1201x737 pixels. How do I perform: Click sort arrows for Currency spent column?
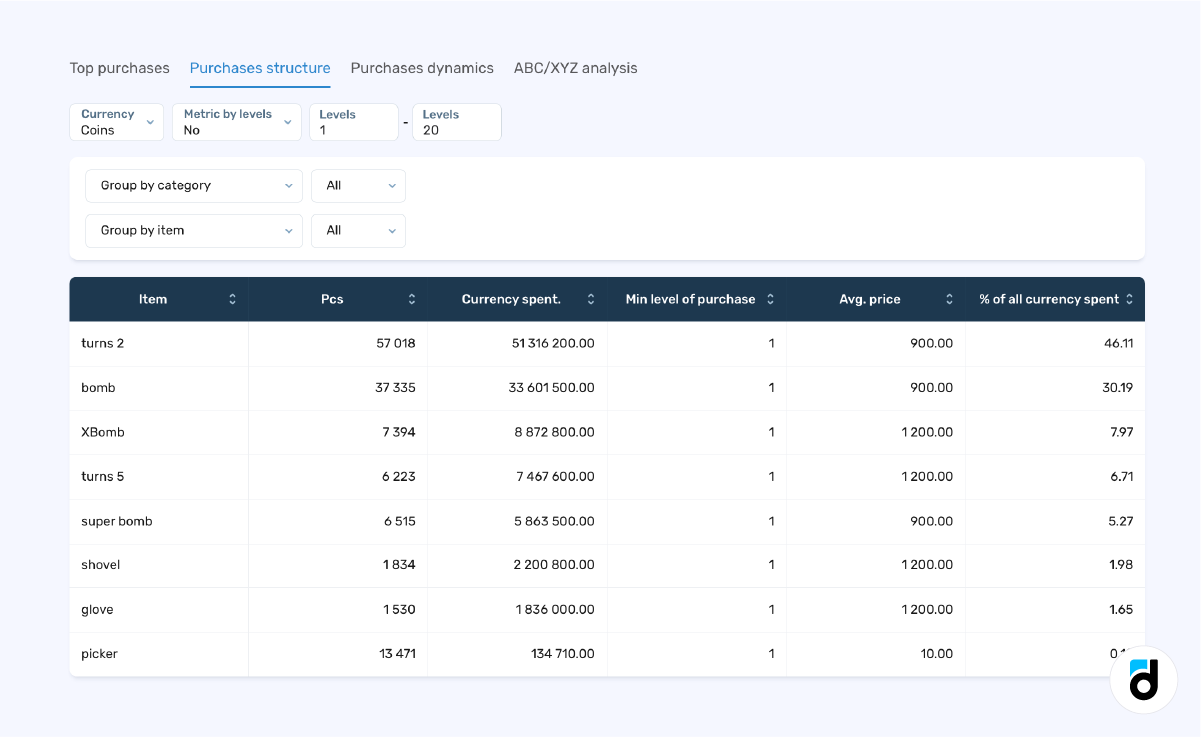(591, 299)
